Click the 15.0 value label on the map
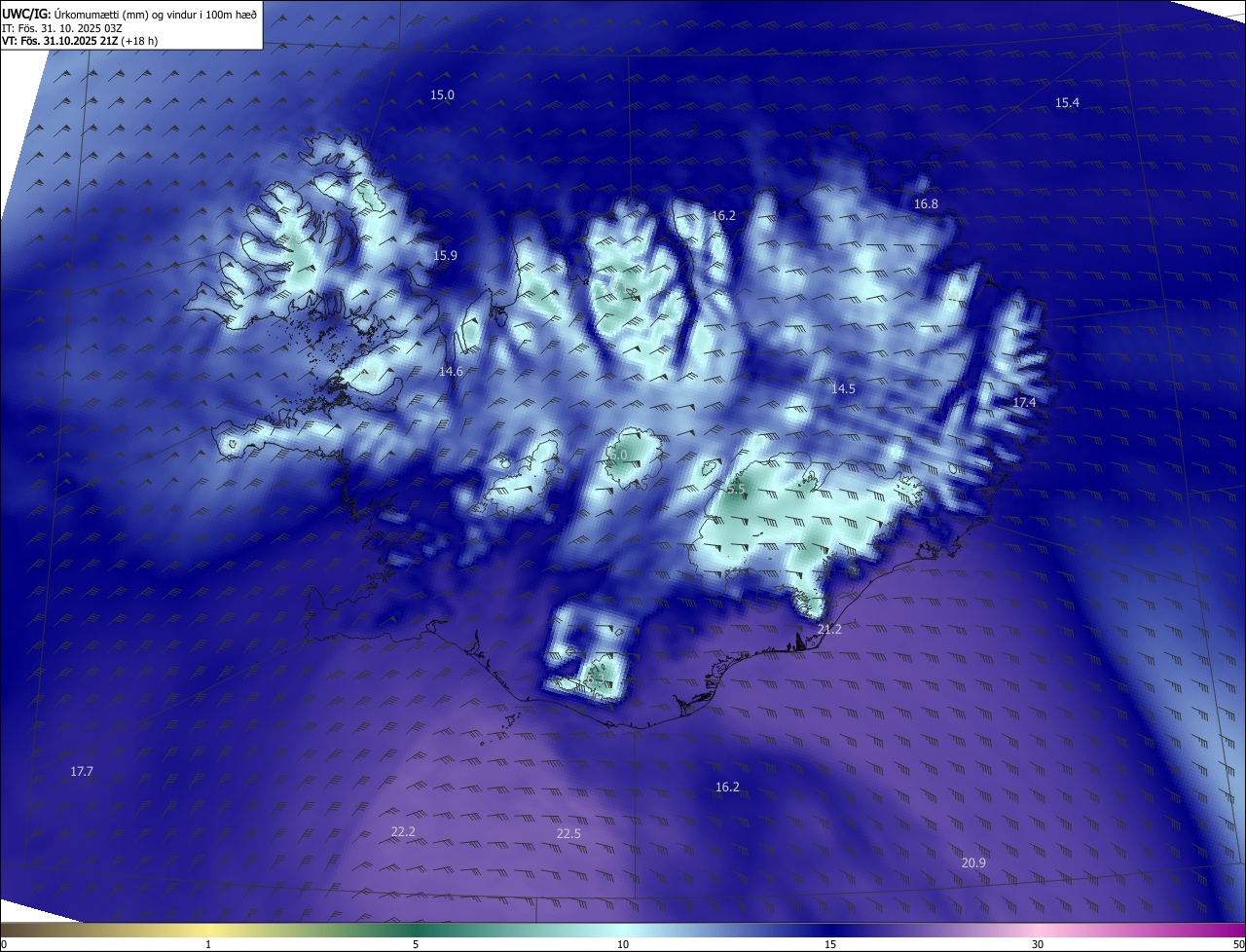The height and width of the screenshot is (952, 1246). pos(443,94)
